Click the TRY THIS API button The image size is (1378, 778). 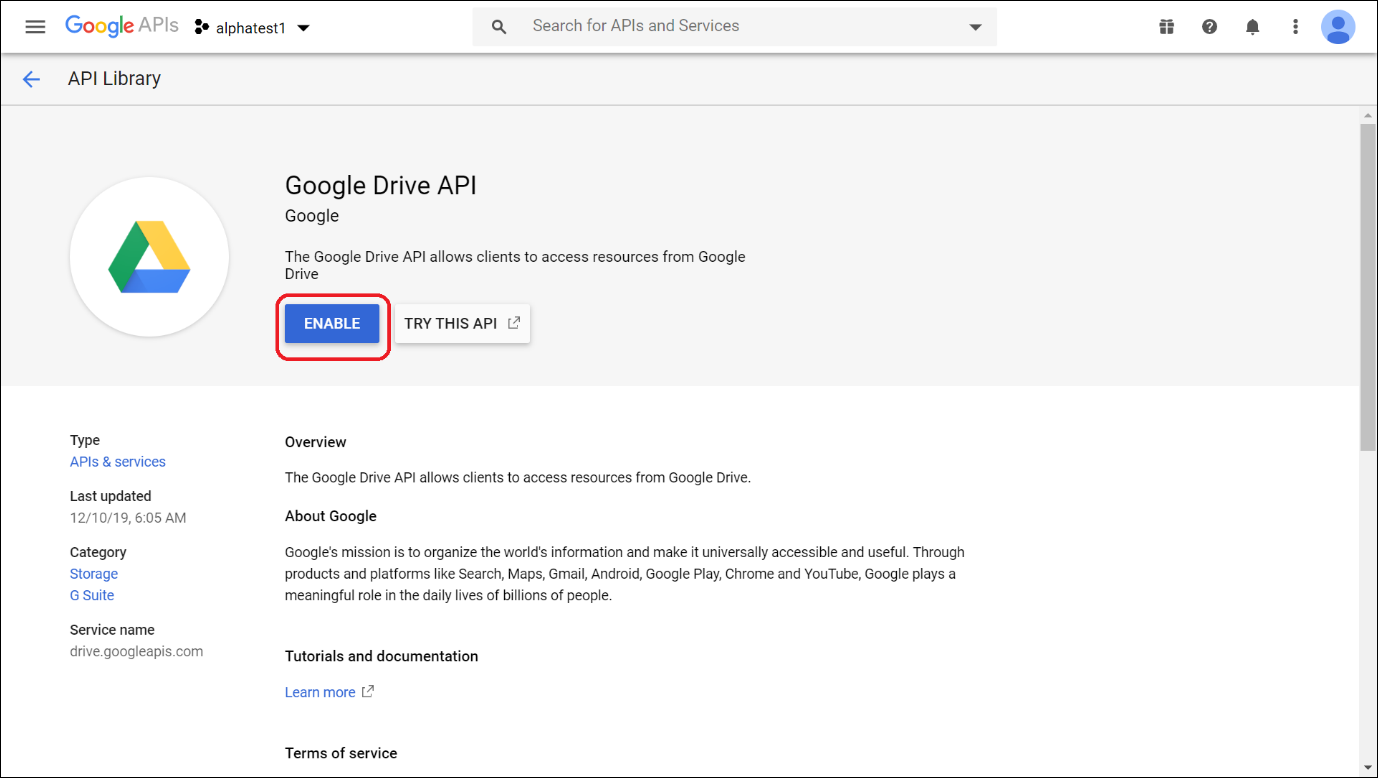tap(462, 324)
